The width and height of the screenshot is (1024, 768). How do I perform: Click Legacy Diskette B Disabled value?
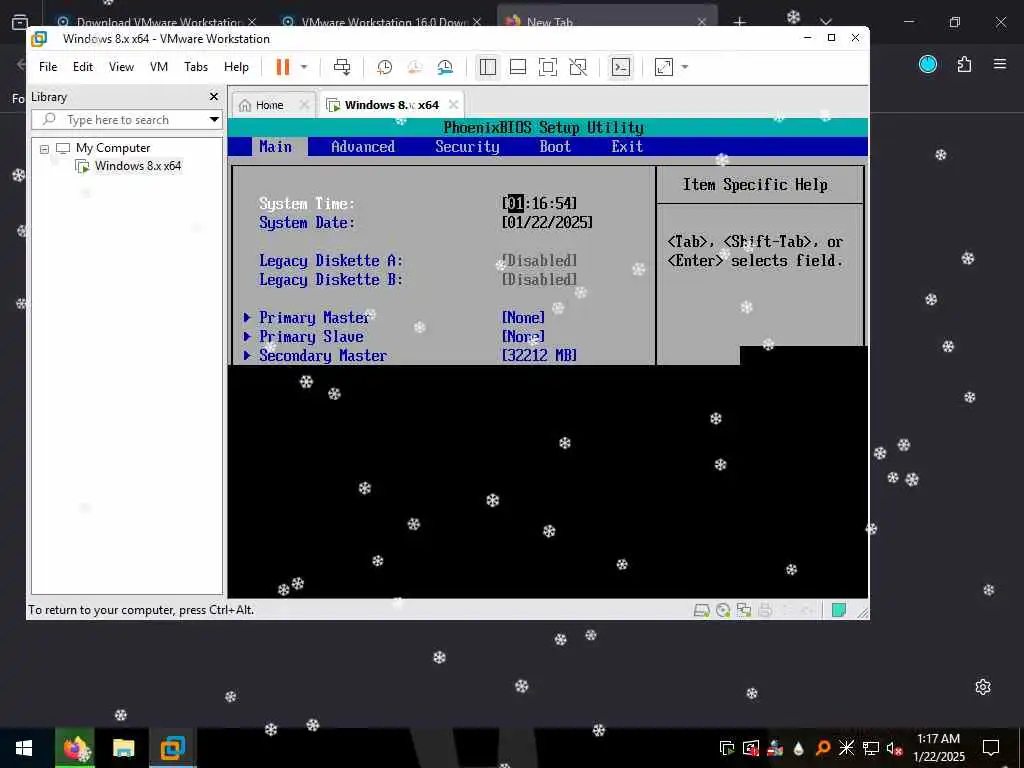[x=539, y=280]
